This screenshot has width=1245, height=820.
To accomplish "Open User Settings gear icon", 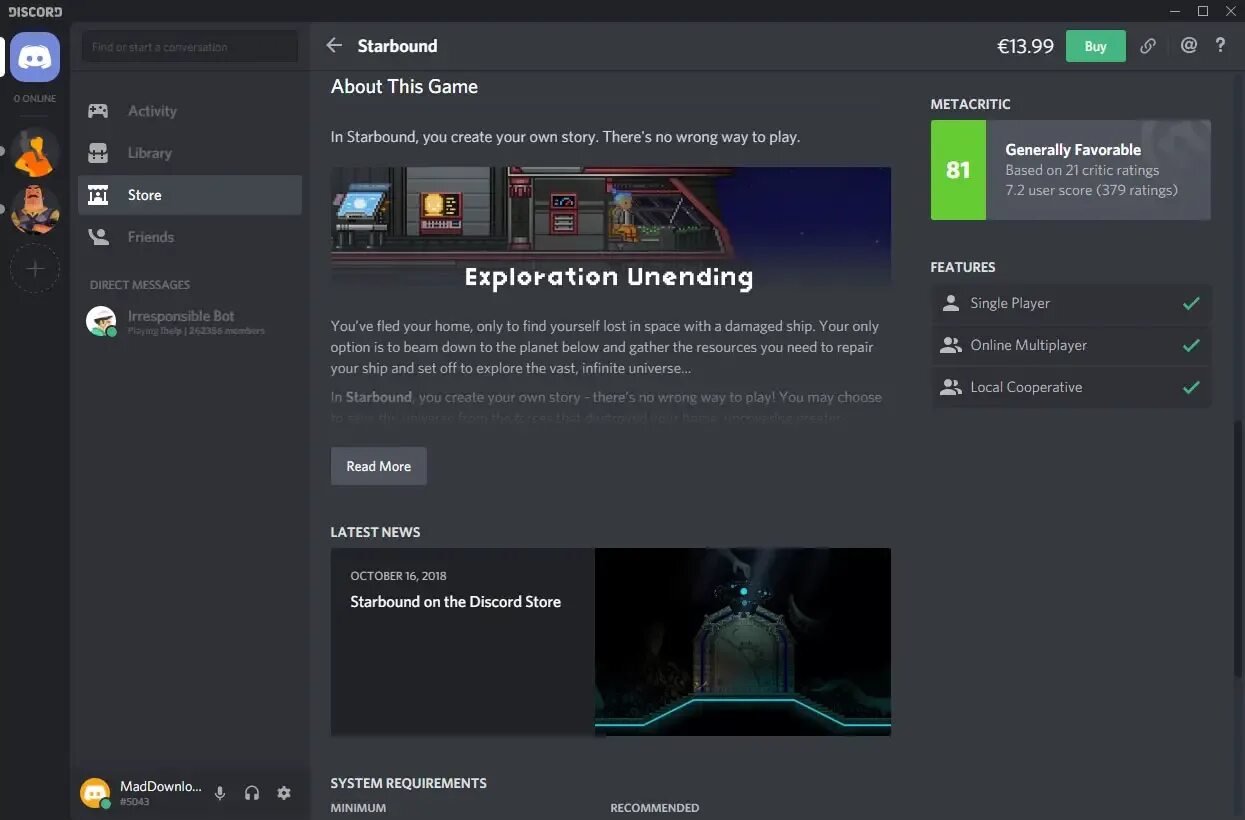I will point(284,793).
